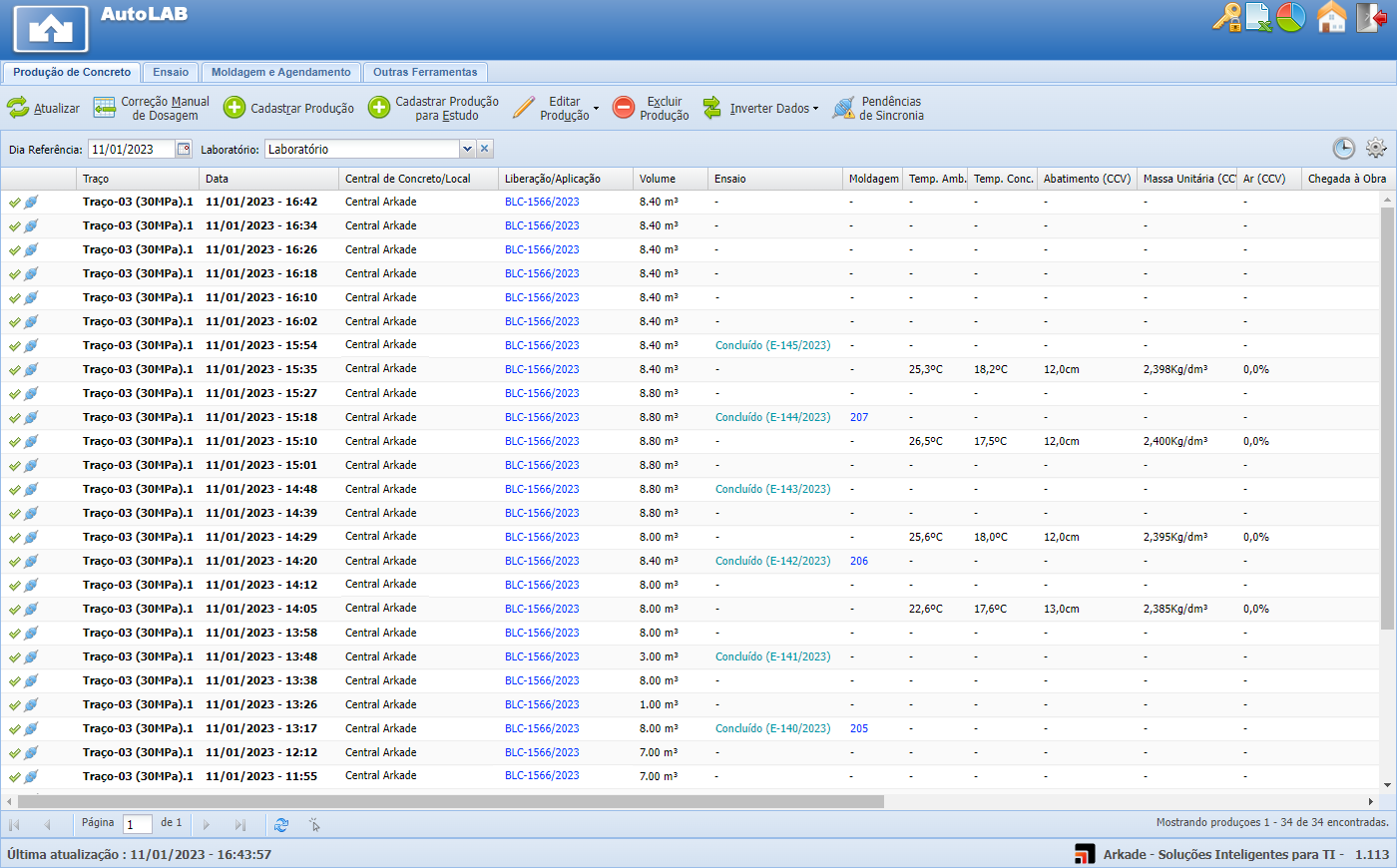Open the key and lock icon

(x=1226, y=18)
